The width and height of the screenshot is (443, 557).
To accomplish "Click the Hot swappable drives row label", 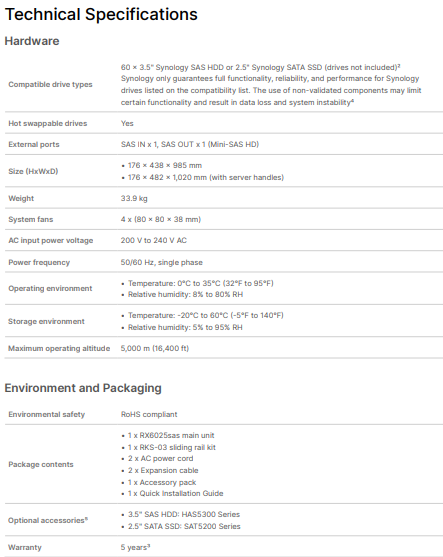I will 48,123.
